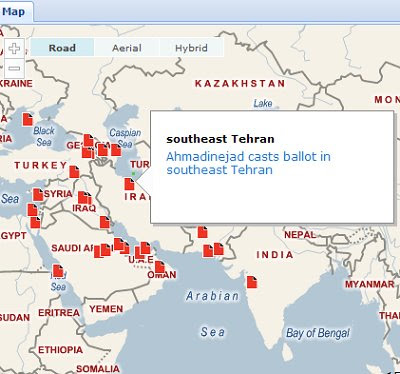Open Ahmadinejad casts ballot article link
400x374 pixels.
point(248,163)
